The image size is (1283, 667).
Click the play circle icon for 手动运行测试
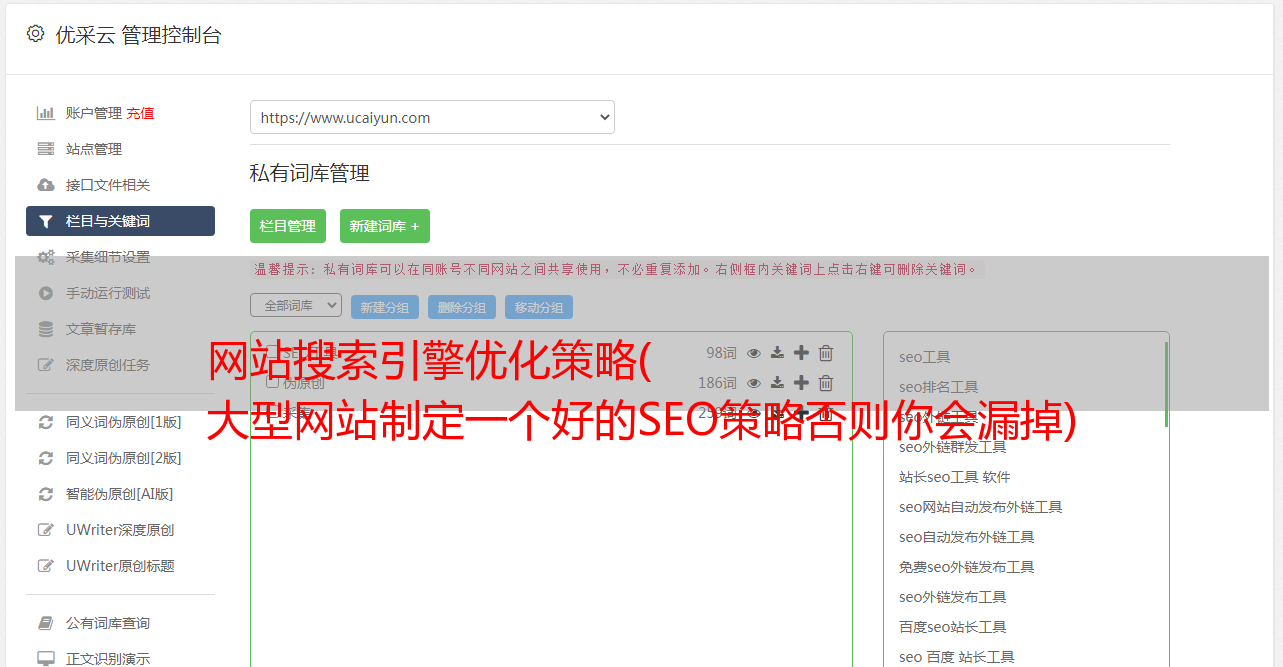tap(46, 293)
